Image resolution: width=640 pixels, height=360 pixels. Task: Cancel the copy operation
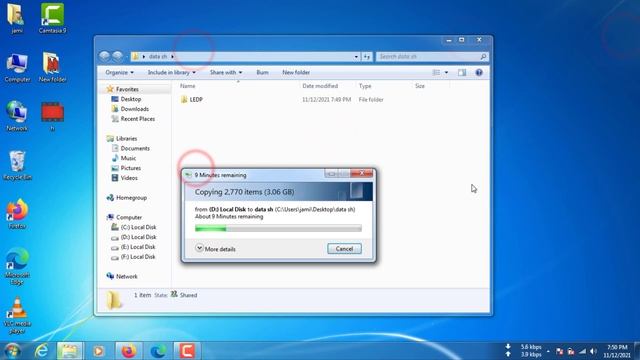click(x=344, y=249)
